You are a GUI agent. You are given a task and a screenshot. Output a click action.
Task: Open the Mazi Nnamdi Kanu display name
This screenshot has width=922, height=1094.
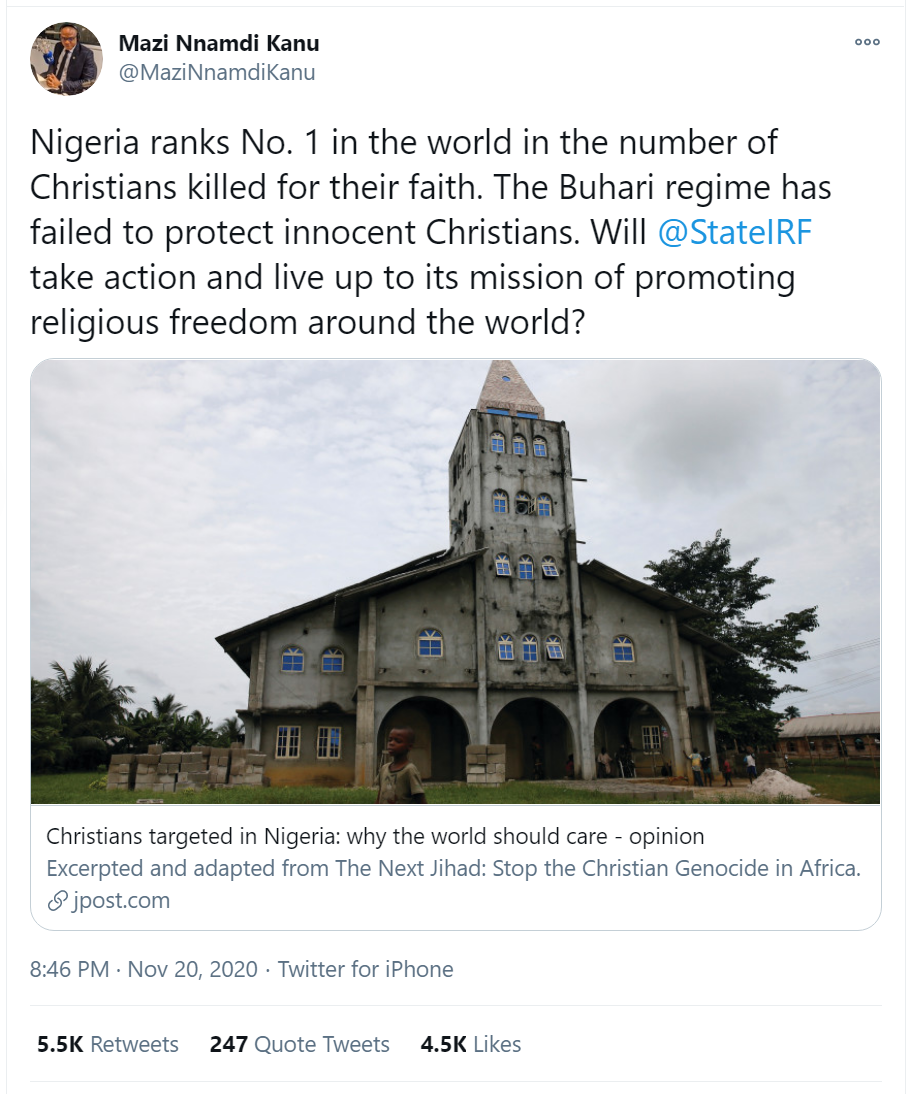(x=219, y=44)
